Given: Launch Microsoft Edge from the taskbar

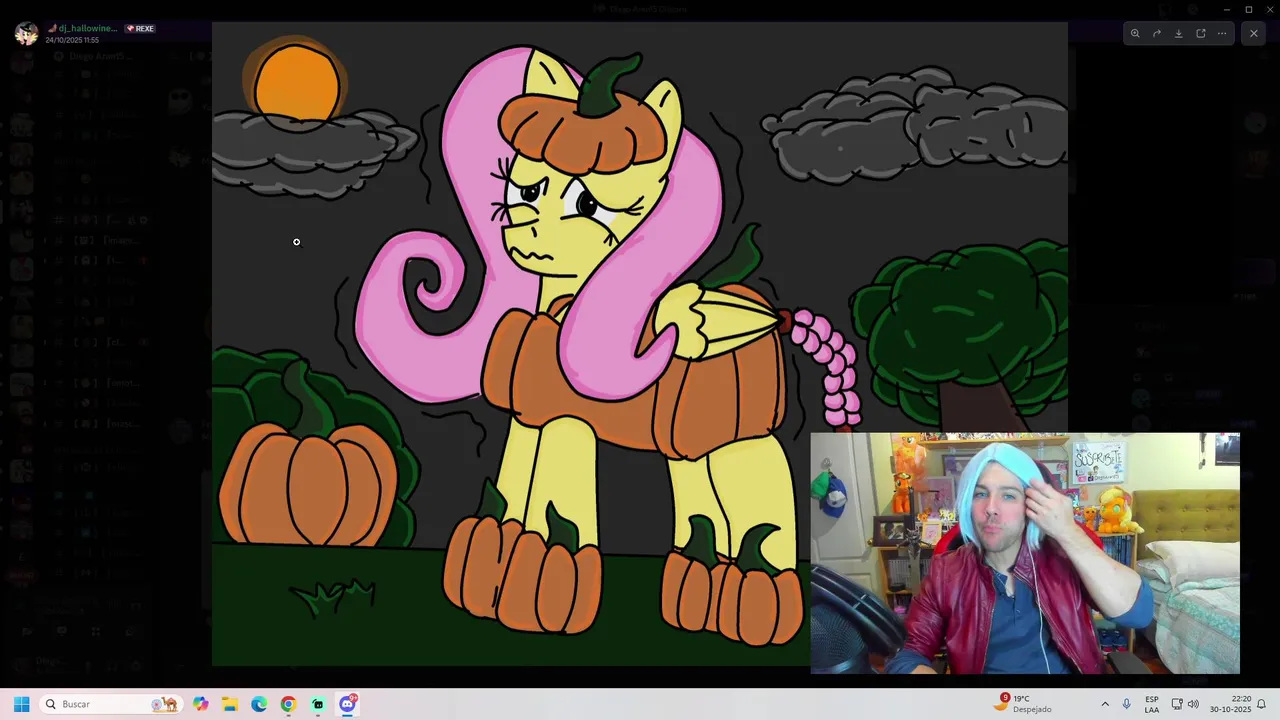Looking at the screenshot, I should click(259, 704).
